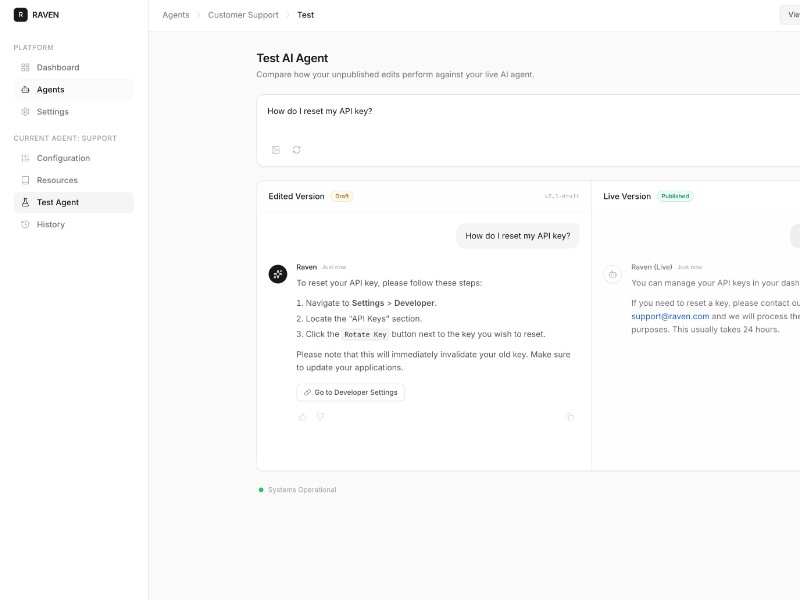Give a thumbs down on the edited response
The image size is (800, 600).
point(319,417)
